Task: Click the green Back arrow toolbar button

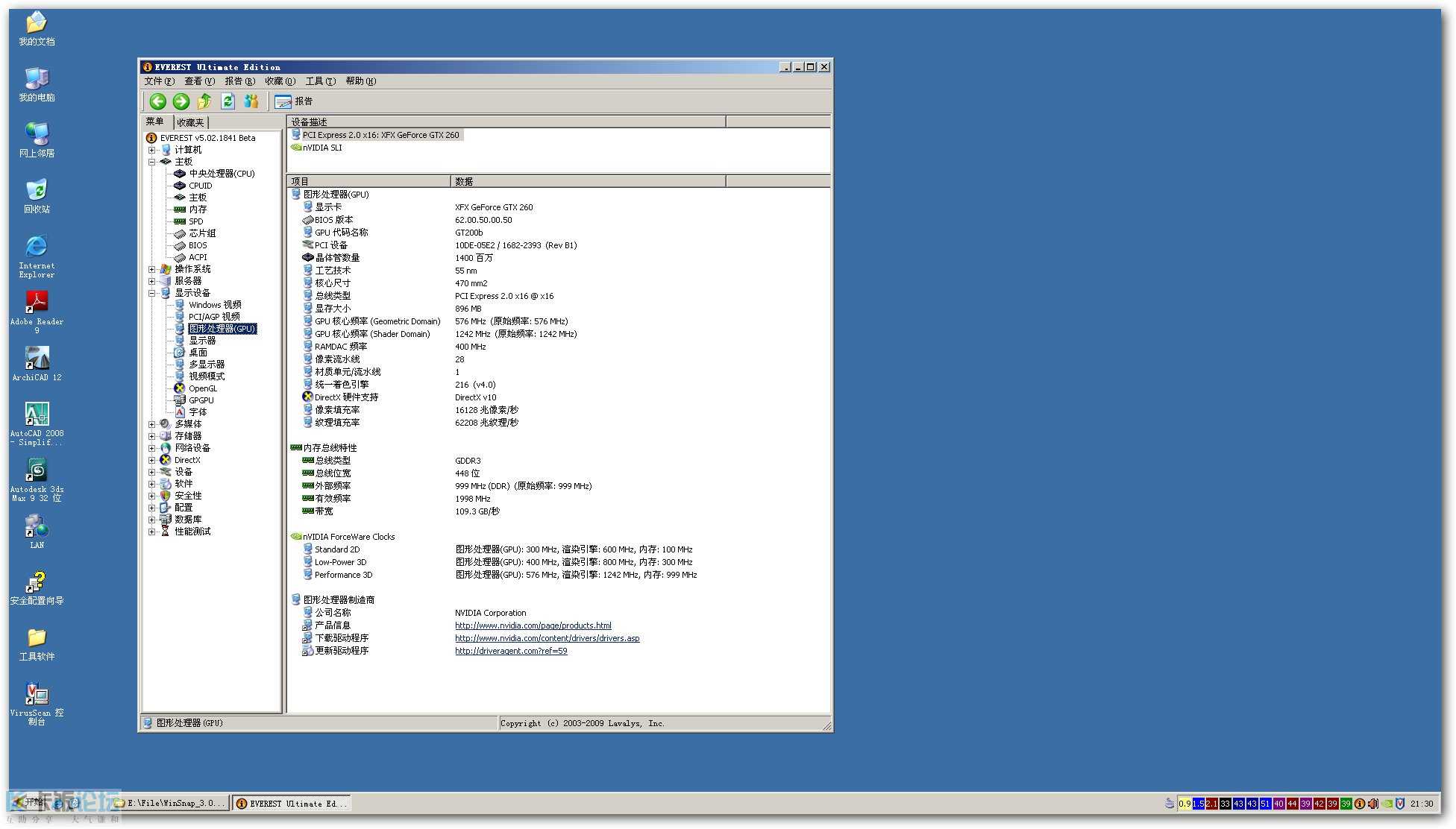Action: click(x=157, y=101)
